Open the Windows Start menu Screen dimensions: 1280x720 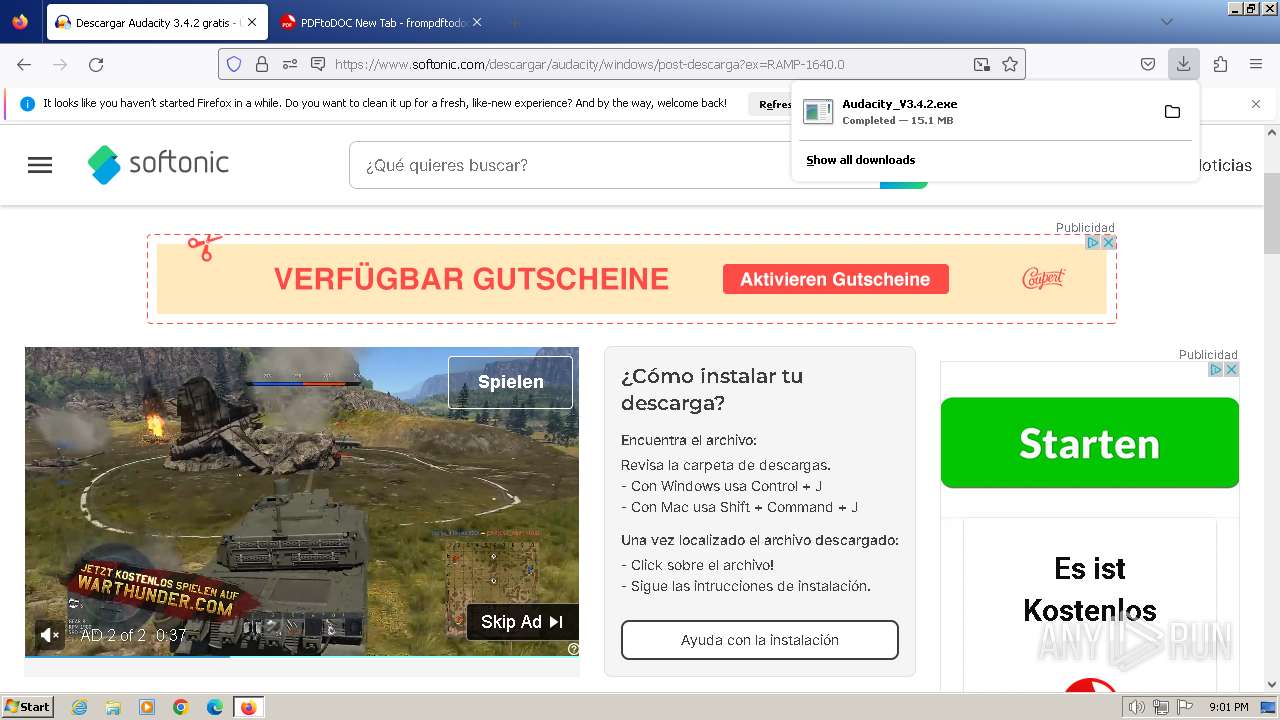point(27,707)
